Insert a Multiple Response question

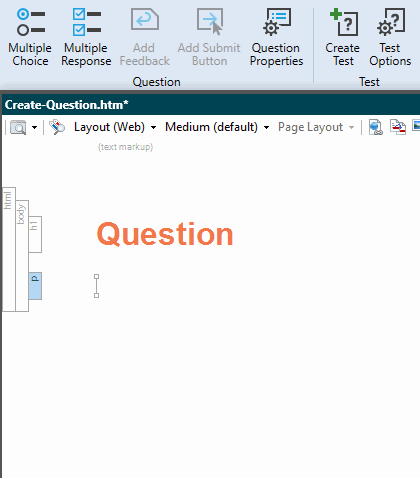pyautogui.click(x=86, y=37)
